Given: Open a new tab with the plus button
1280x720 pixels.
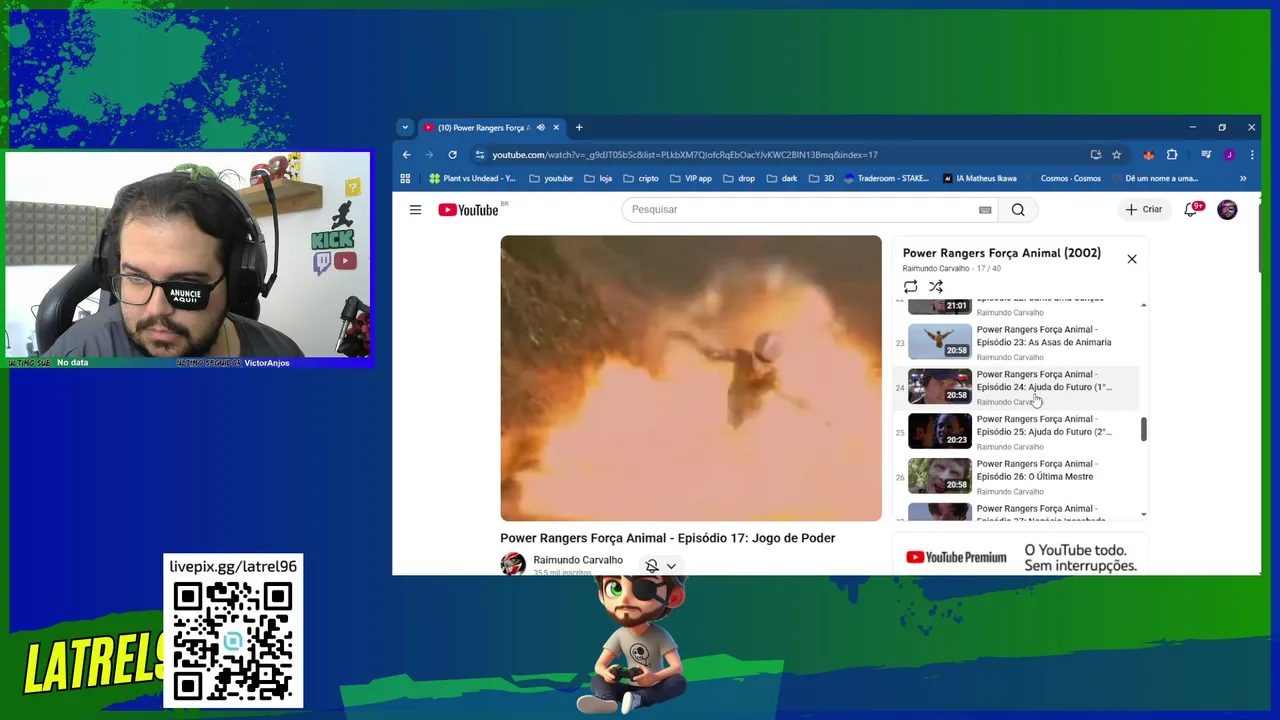Looking at the screenshot, I should pos(578,128).
